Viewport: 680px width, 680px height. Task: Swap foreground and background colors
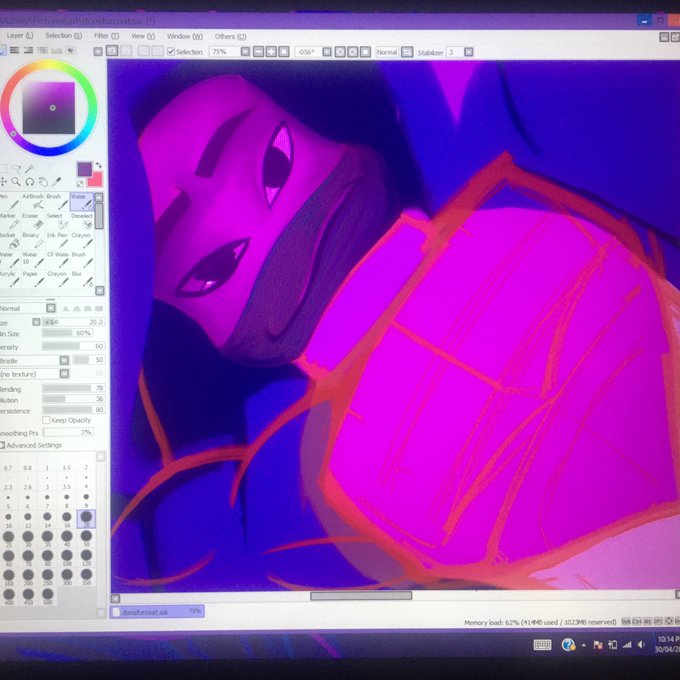(98, 165)
